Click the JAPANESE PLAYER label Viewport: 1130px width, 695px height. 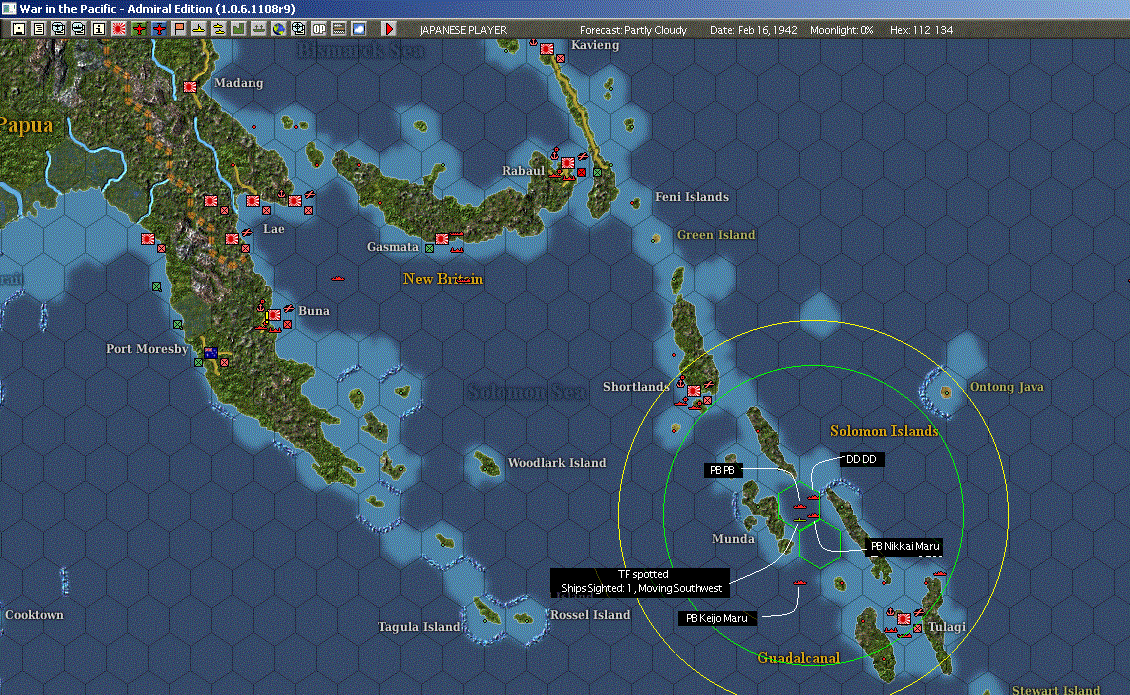[463, 30]
